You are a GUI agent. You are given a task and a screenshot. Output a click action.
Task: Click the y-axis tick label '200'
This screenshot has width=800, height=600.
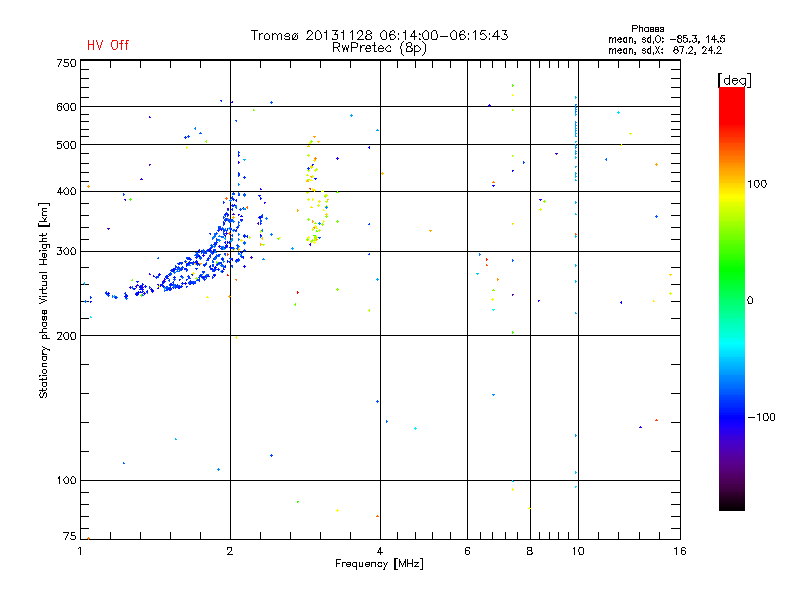click(66, 336)
